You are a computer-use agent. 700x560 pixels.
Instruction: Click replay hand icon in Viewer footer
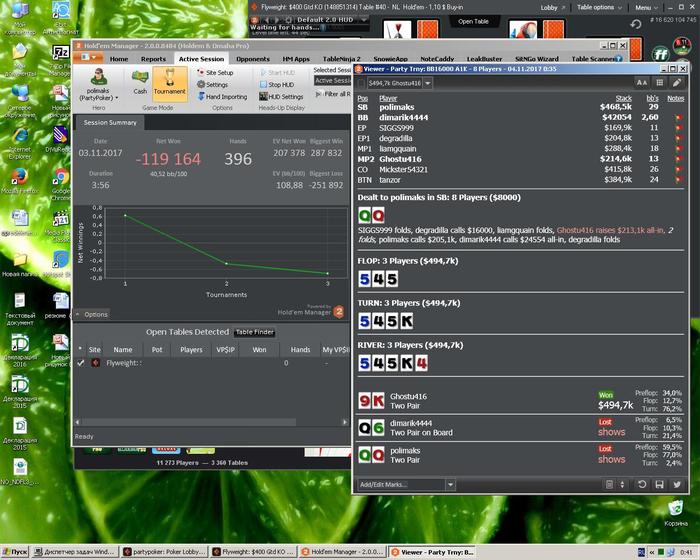pos(642,485)
